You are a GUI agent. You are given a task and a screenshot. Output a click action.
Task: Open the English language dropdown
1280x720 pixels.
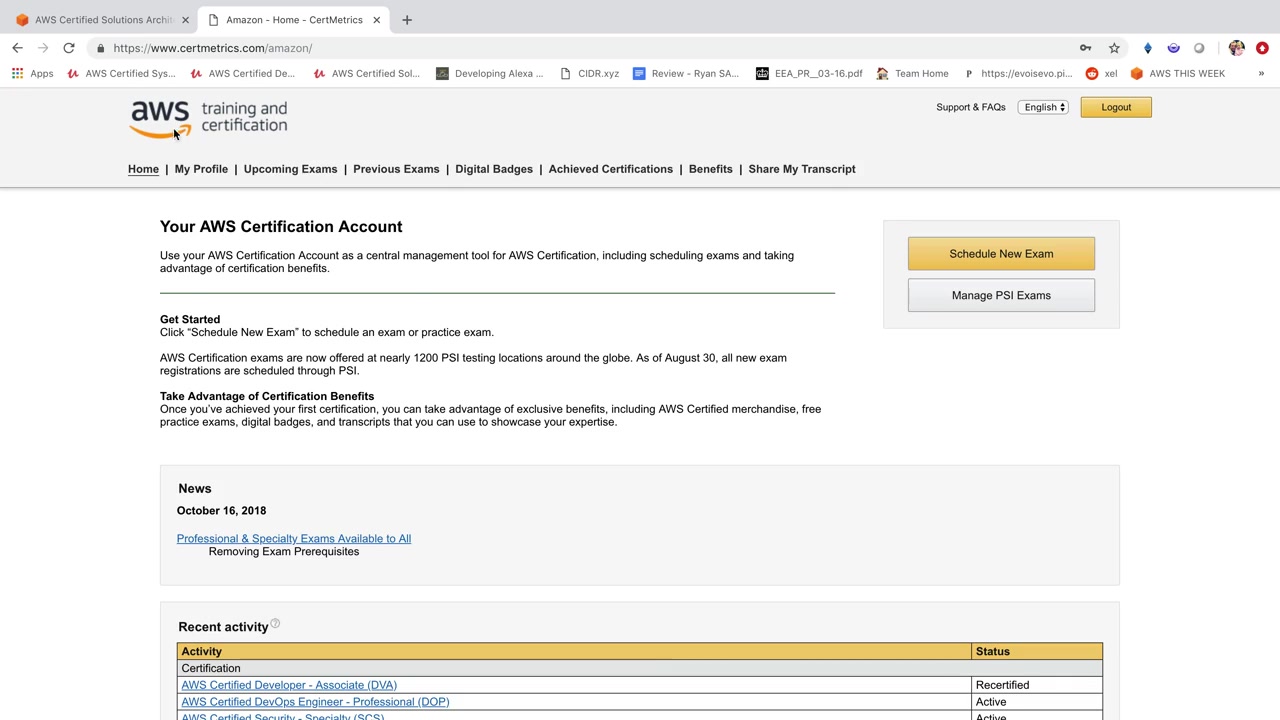click(1044, 107)
